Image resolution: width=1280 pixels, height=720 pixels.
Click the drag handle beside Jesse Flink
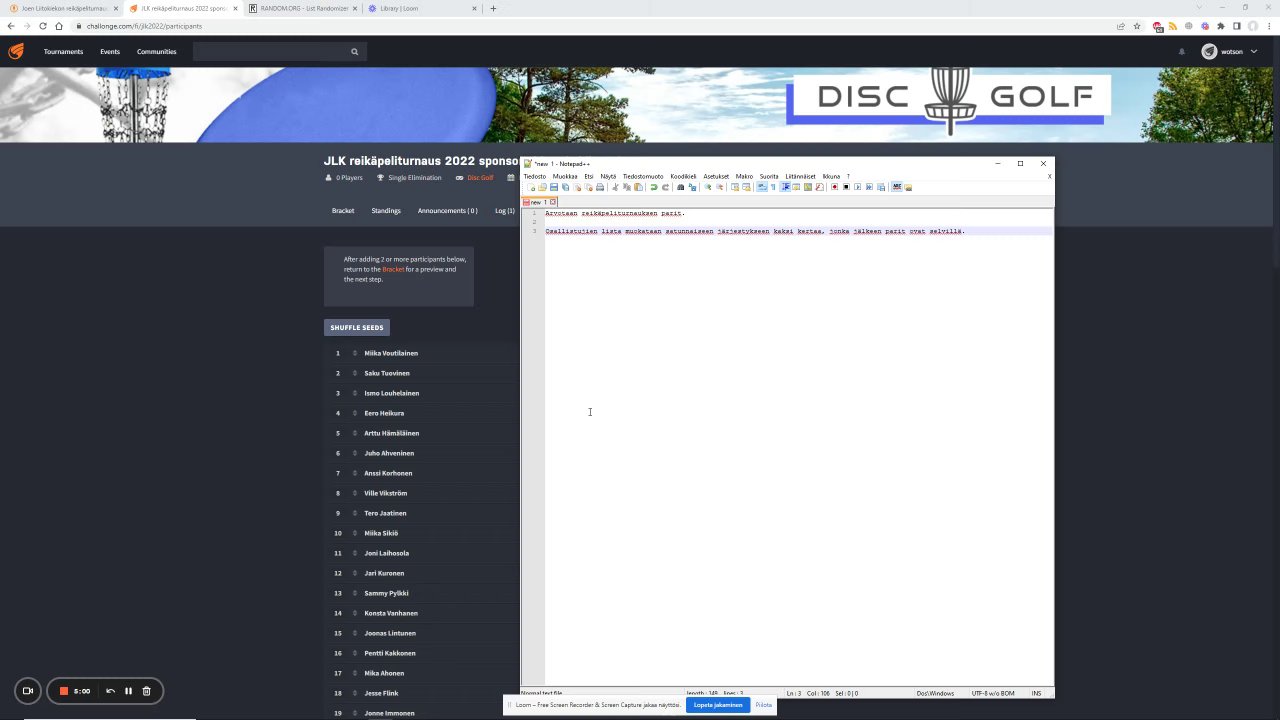[354, 693]
